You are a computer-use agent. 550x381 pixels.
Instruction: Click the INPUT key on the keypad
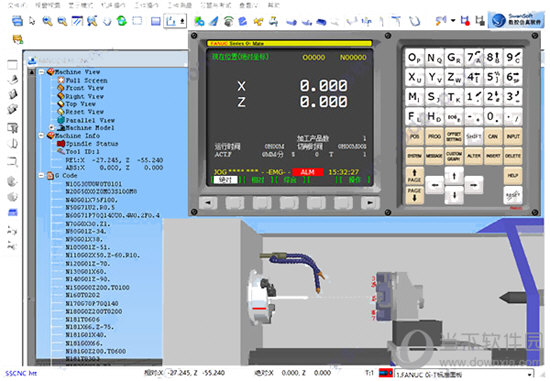coord(513,136)
